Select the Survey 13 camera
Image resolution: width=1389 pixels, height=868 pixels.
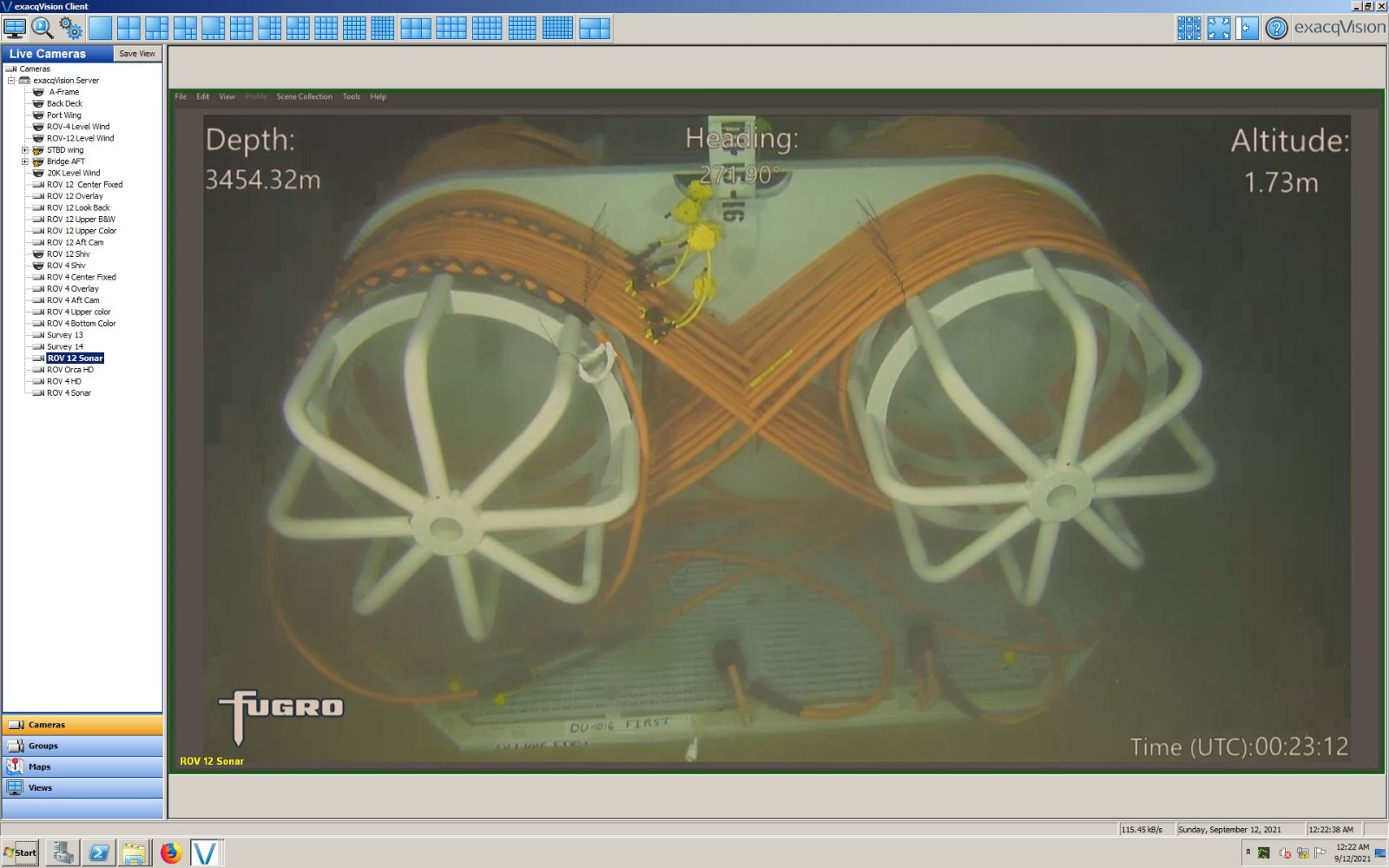(x=65, y=335)
